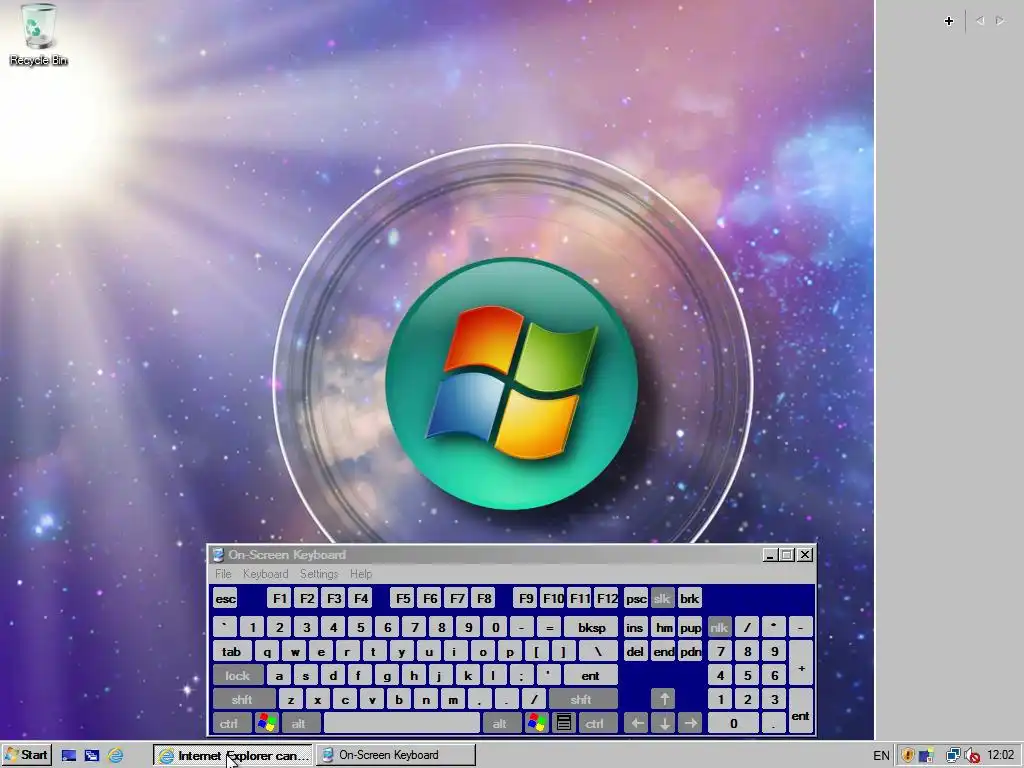Click the right-pointing triangle in the right panel

coord(1000,21)
